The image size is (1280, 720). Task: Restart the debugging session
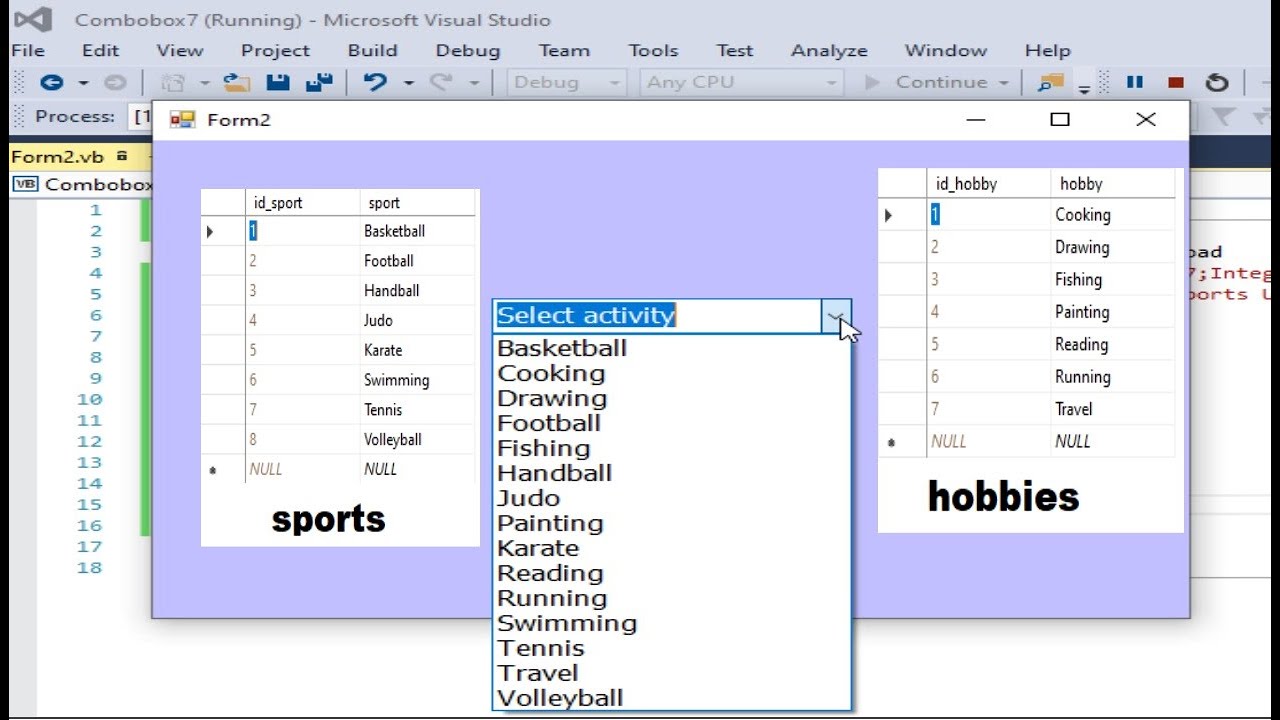(x=1217, y=83)
